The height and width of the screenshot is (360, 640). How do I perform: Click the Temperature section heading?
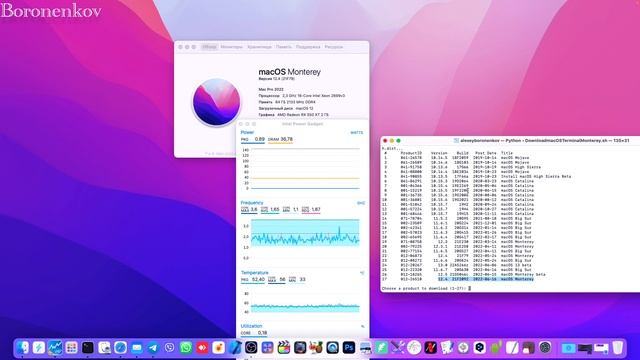pos(255,273)
